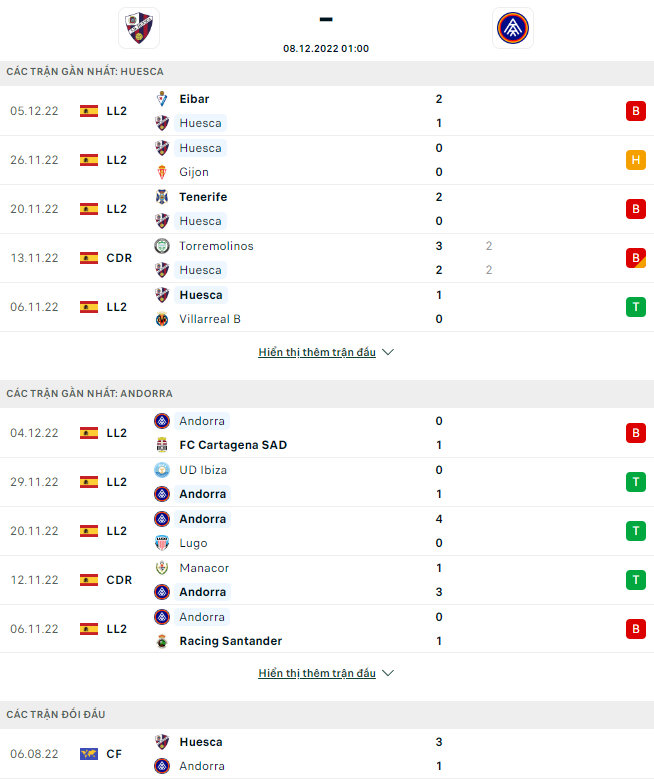654x779 pixels.
Task: Click the green T badge for Villarreal B match
Action: (636, 307)
